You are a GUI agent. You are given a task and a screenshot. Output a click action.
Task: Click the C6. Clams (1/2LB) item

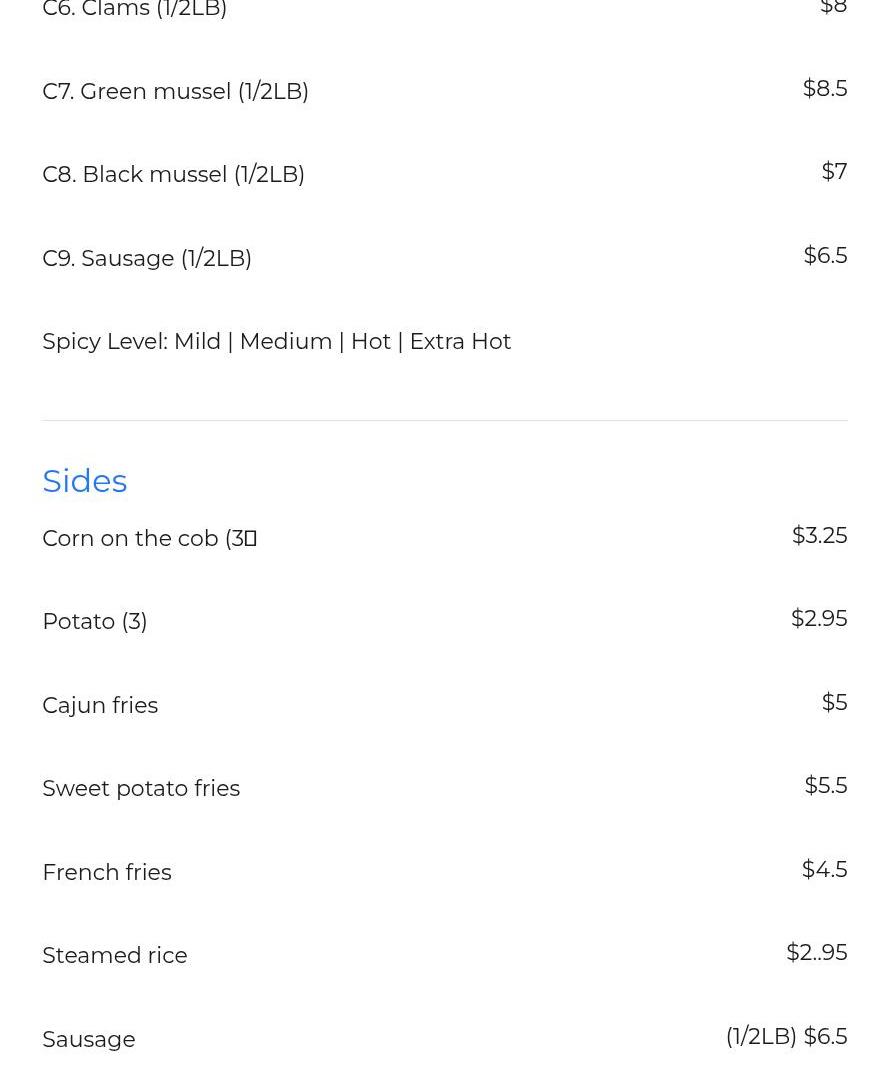point(135,9)
